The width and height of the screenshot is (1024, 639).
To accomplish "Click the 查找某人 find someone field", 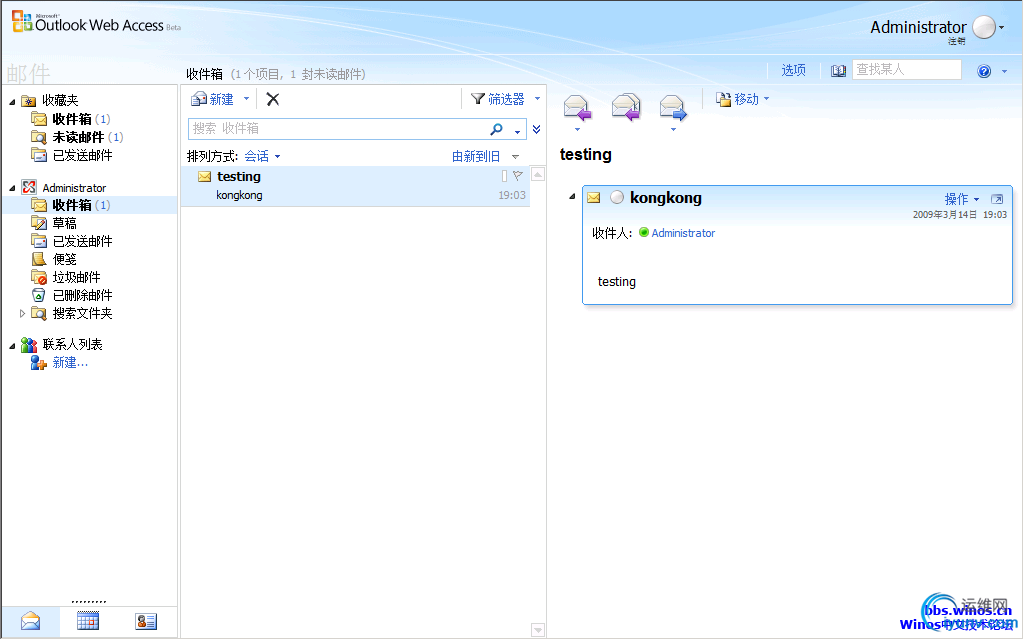I will [906, 69].
